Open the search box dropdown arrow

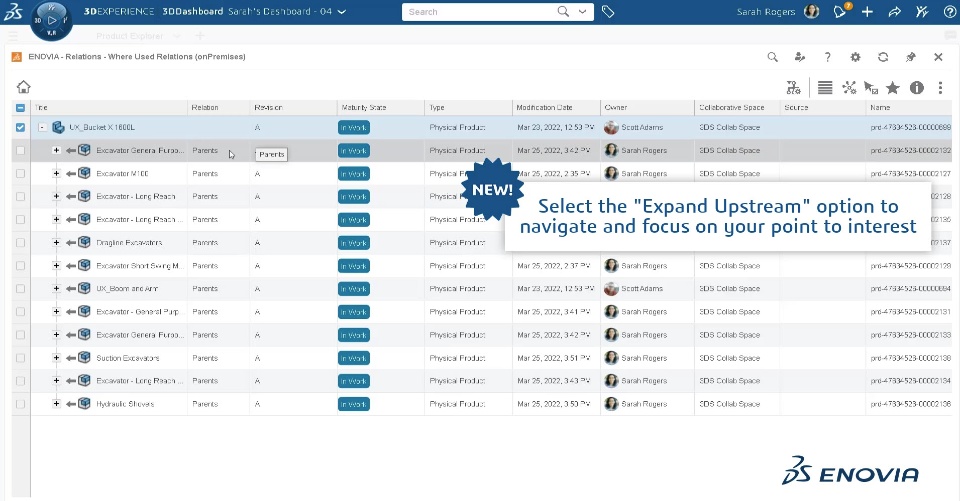pos(582,12)
